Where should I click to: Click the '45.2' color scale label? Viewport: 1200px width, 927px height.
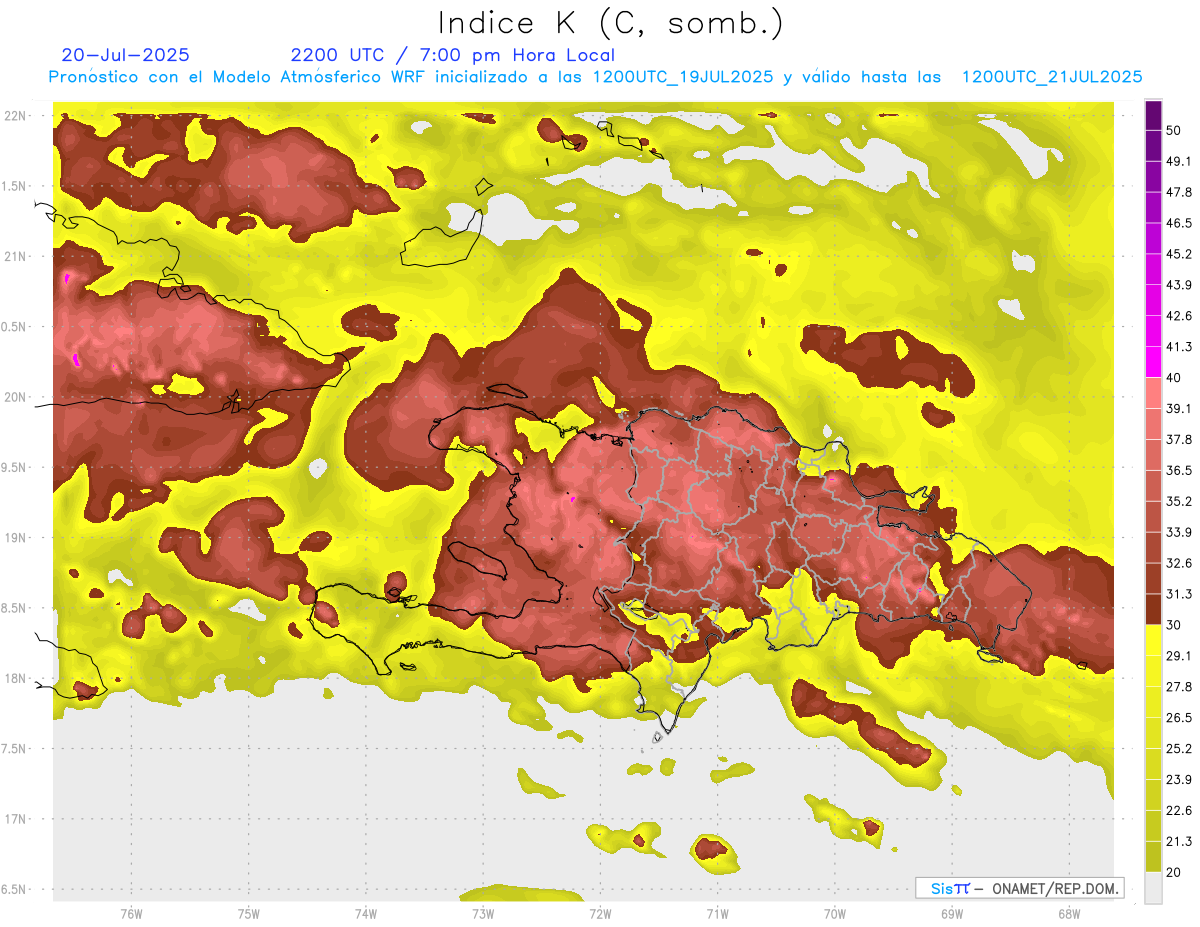coord(1179,254)
